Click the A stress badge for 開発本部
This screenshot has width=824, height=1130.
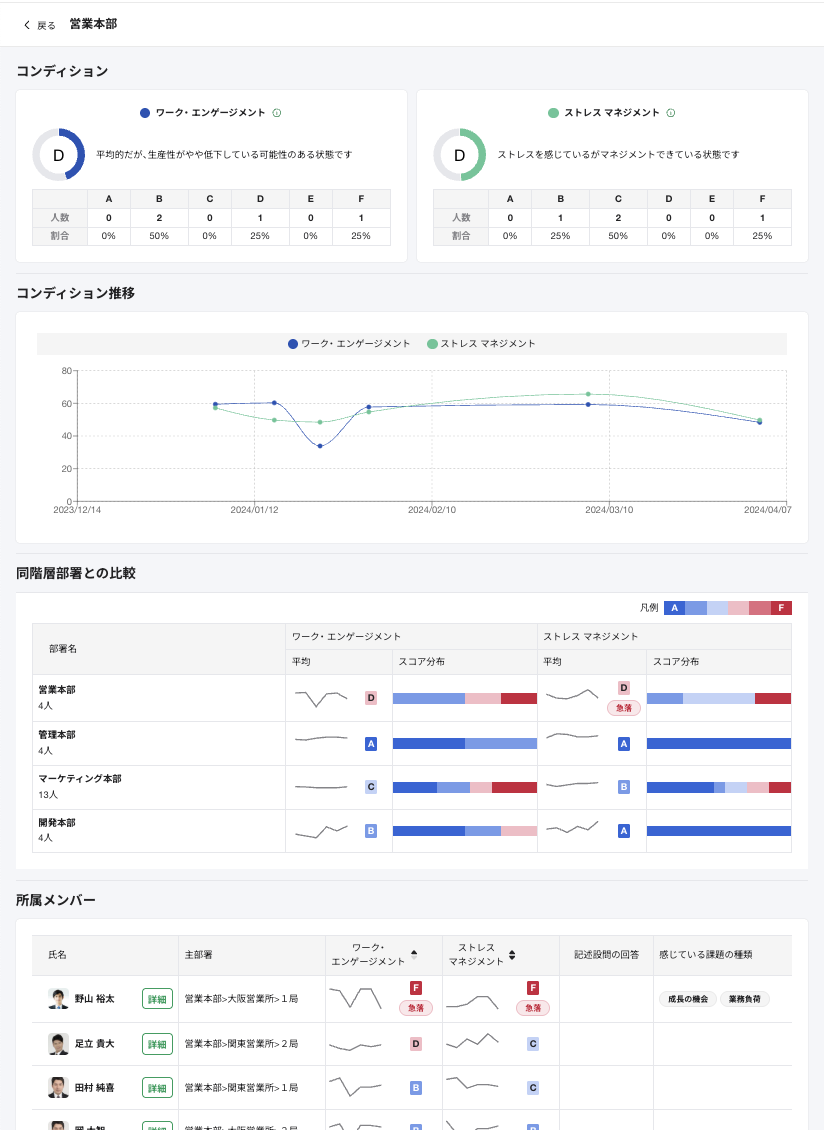624,831
